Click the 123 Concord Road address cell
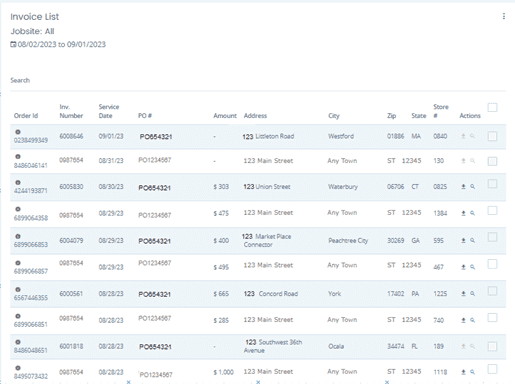The width and height of the screenshot is (515, 384). click(271, 294)
